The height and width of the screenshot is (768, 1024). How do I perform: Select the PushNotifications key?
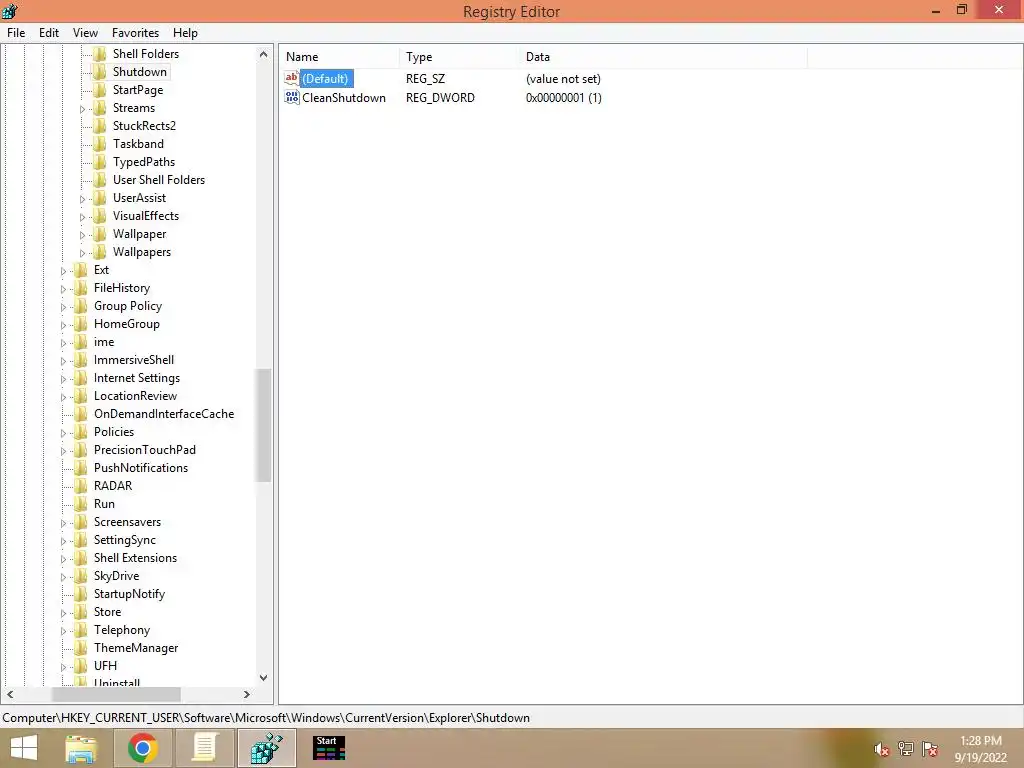pyautogui.click(x=141, y=468)
